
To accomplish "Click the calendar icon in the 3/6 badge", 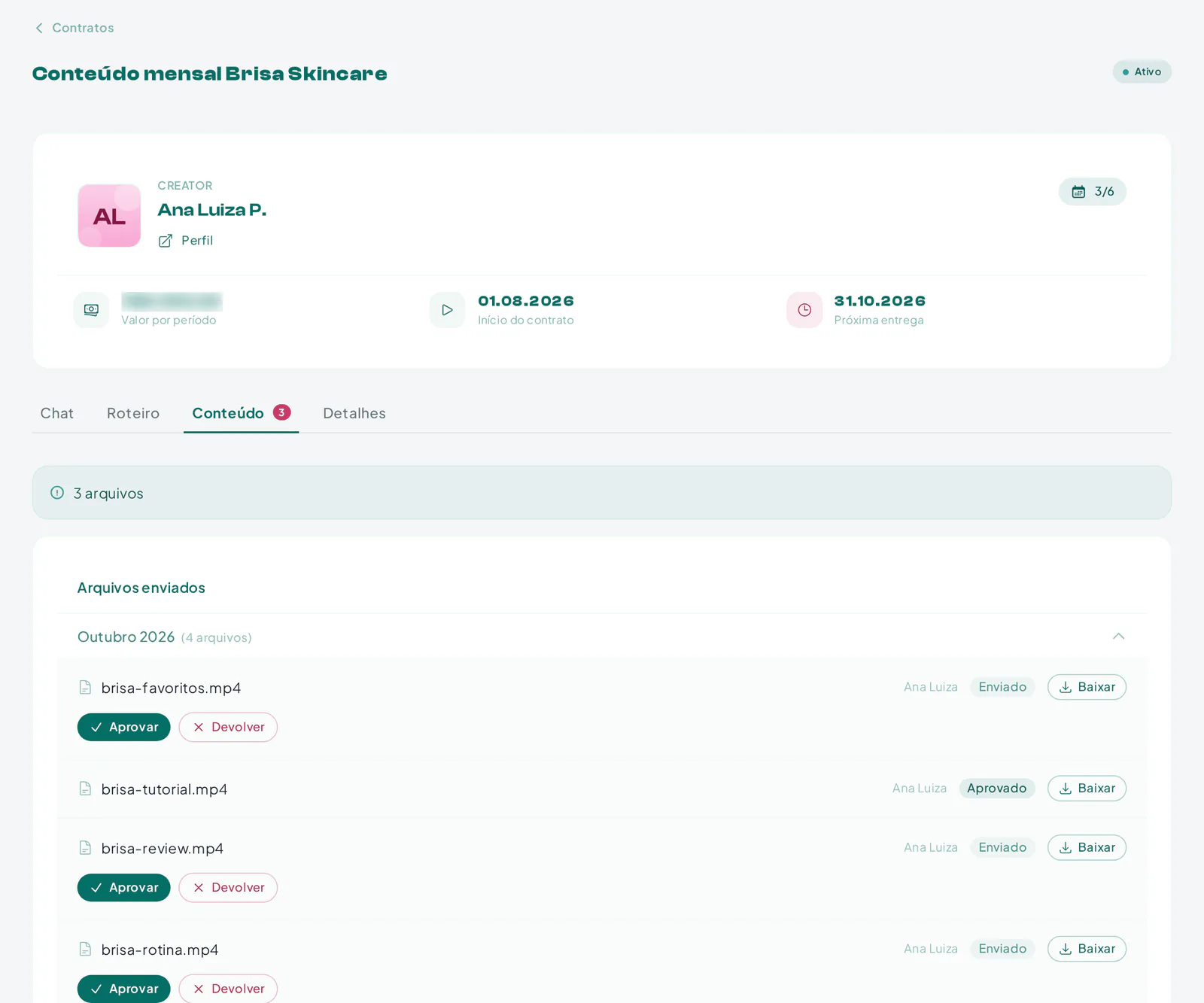I will point(1078,192).
